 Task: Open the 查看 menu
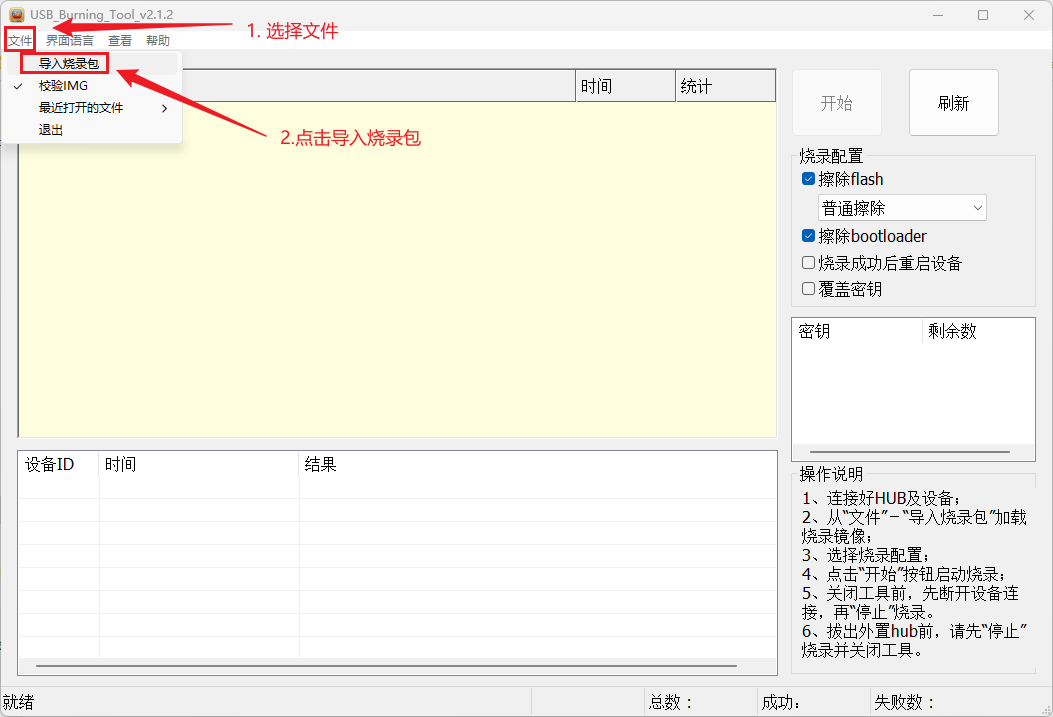pyautogui.click(x=120, y=41)
